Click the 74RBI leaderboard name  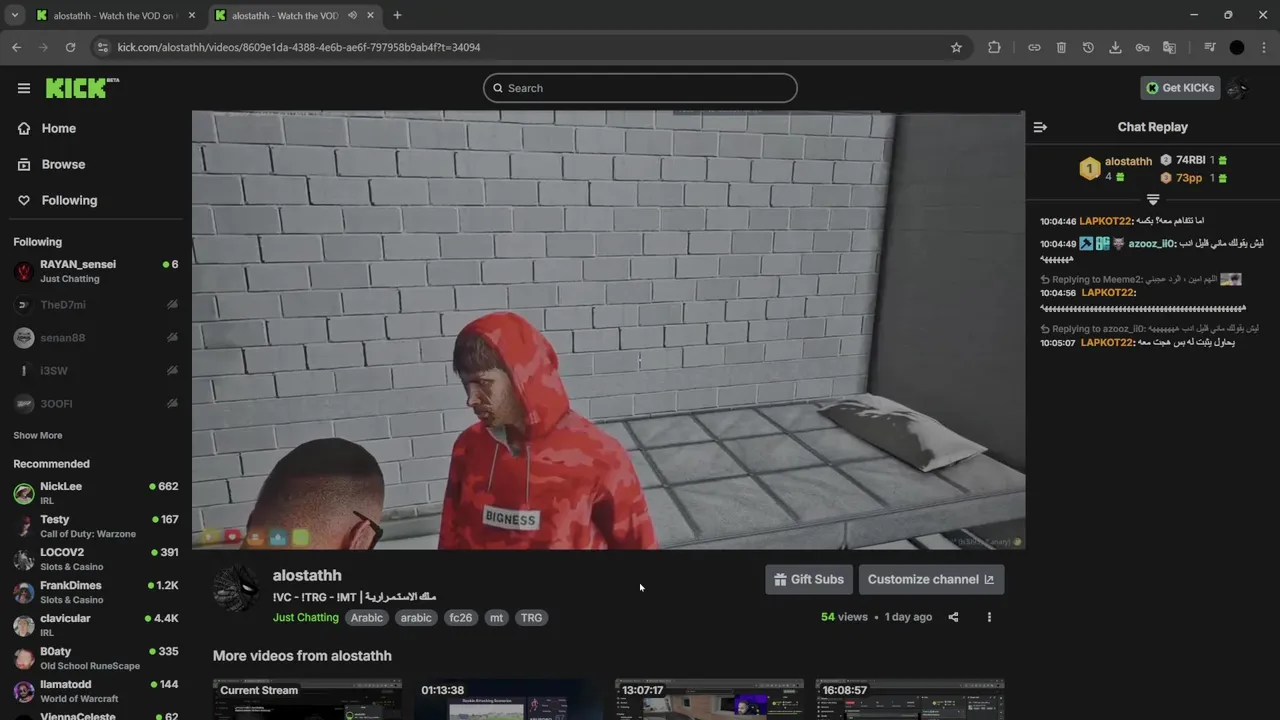[1190, 160]
